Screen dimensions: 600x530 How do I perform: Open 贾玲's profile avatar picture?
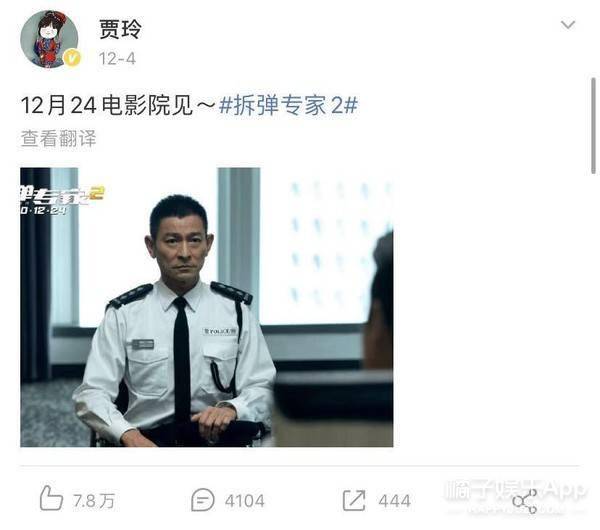point(49,39)
